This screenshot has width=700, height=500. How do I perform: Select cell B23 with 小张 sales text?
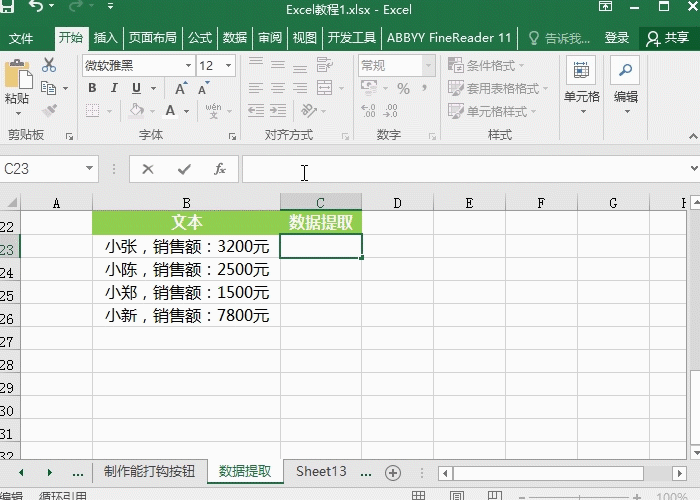coord(186,246)
